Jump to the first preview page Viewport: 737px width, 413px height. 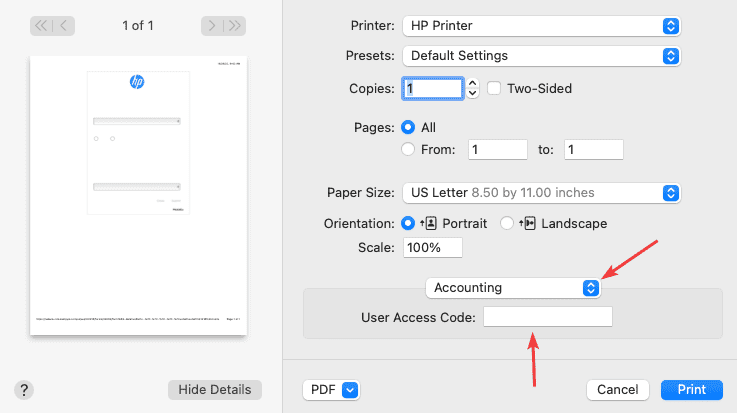coord(42,25)
